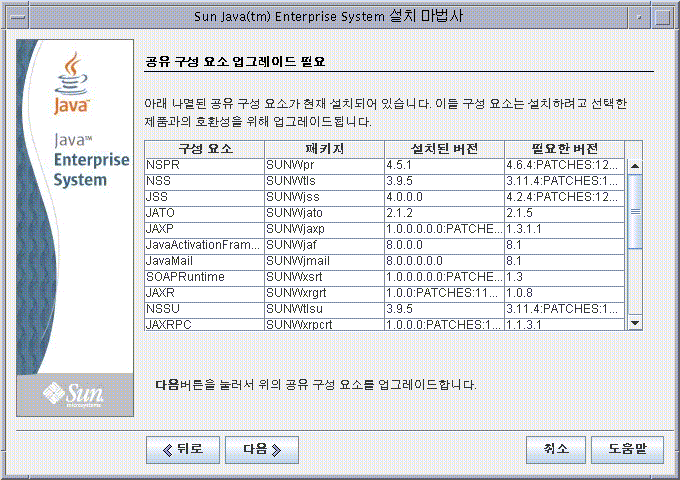Click the SUNWxrgrt package cell

[x=324, y=293]
